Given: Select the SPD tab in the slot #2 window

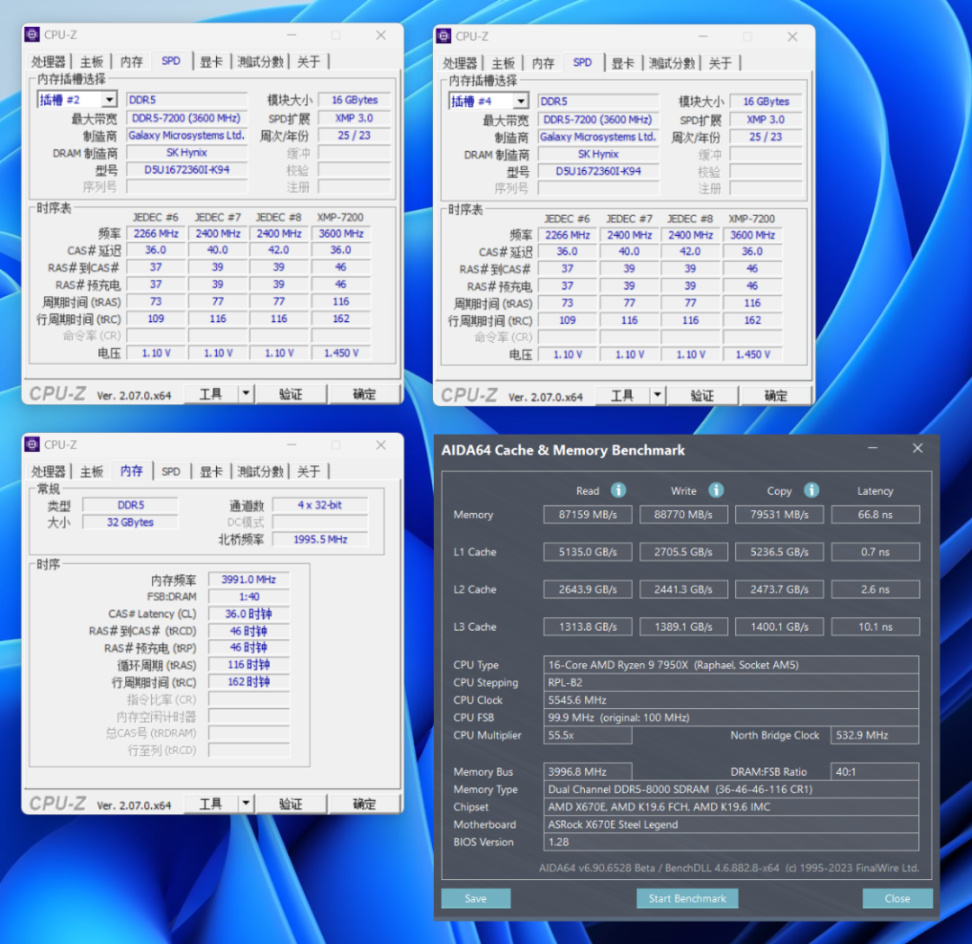Looking at the screenshot, I should [x=171, y=61].
